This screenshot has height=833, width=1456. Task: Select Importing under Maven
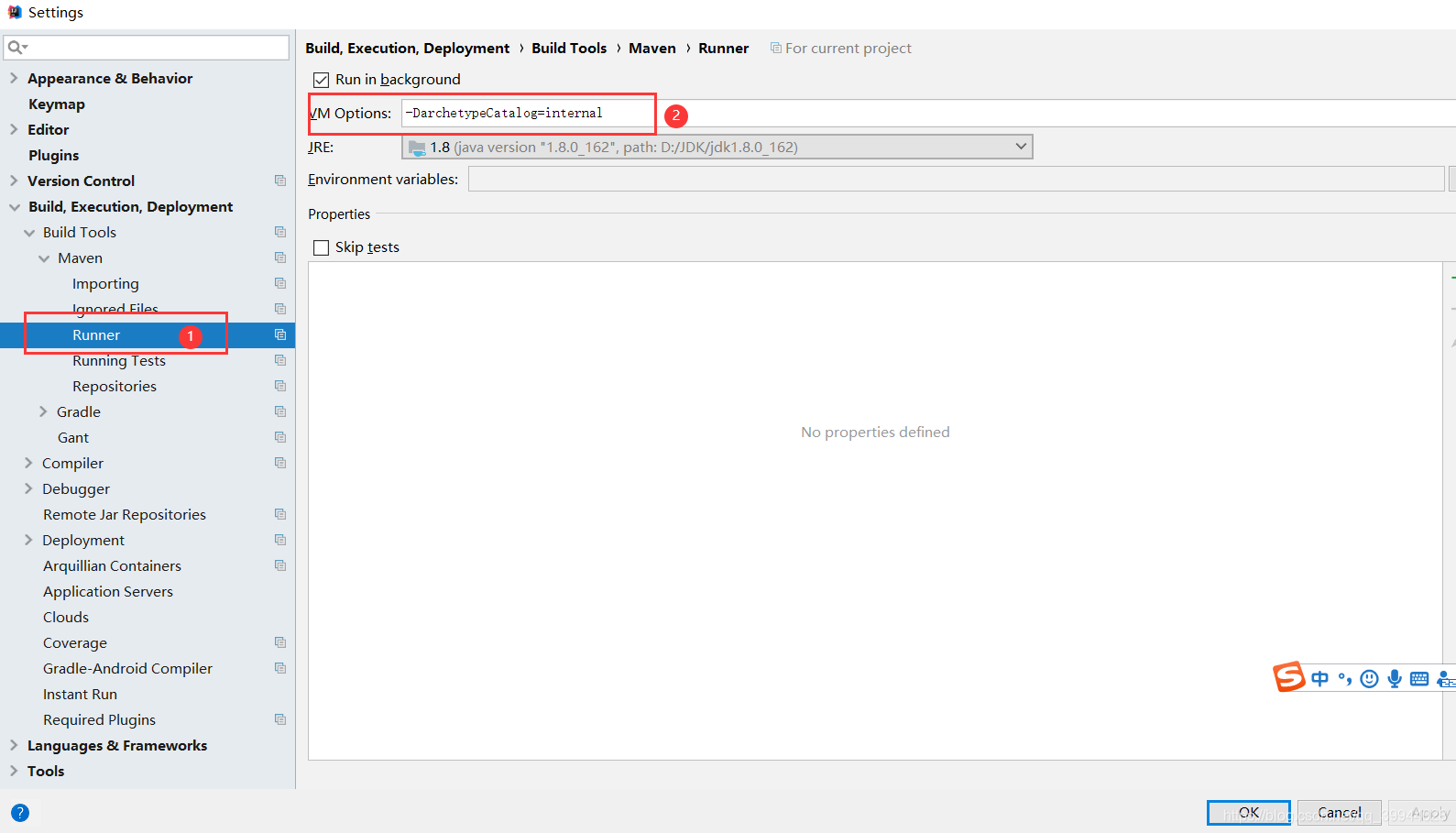pyautogui.click(x=105, y=284)
